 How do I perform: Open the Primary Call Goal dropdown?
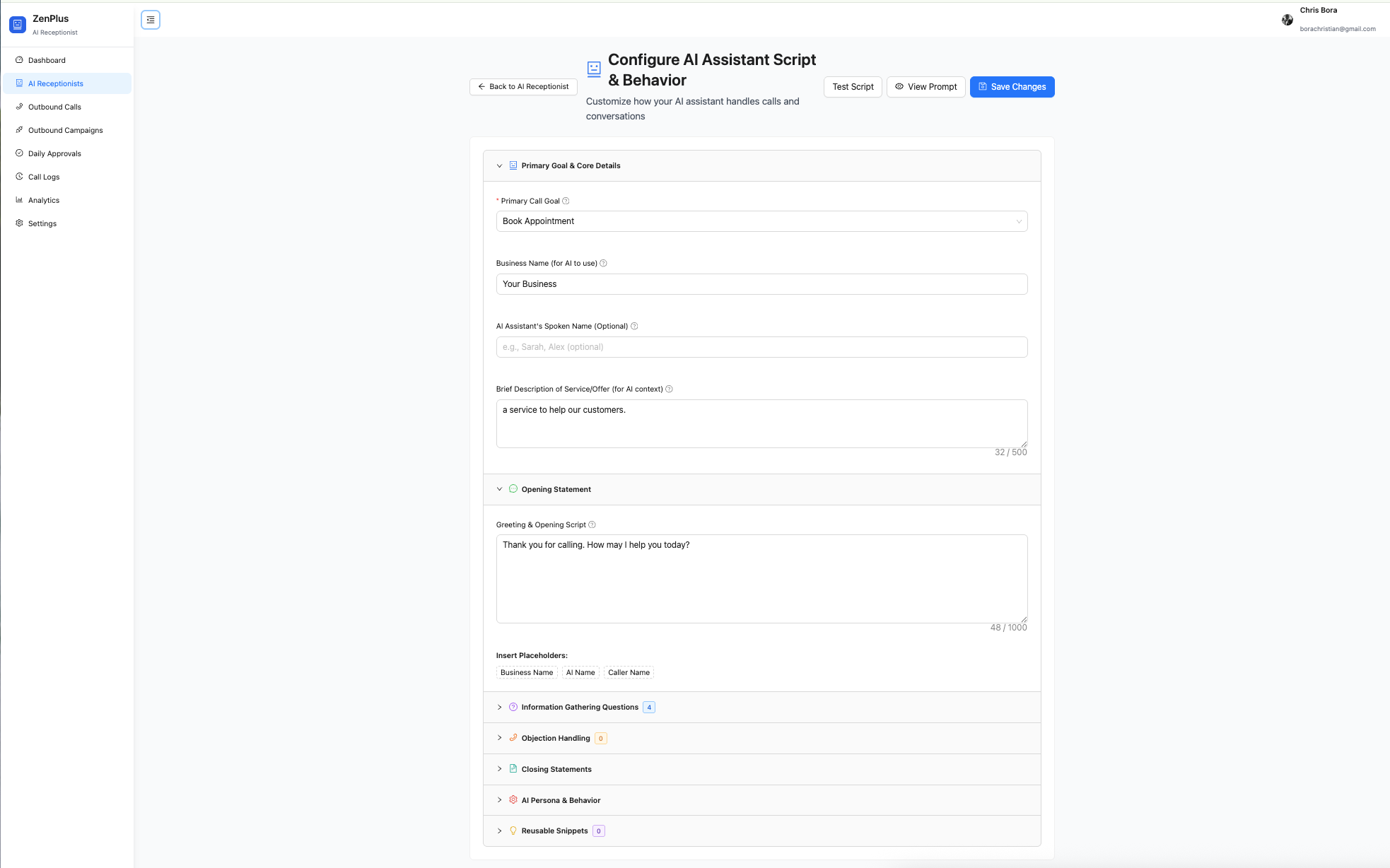(x=761, y=221)
